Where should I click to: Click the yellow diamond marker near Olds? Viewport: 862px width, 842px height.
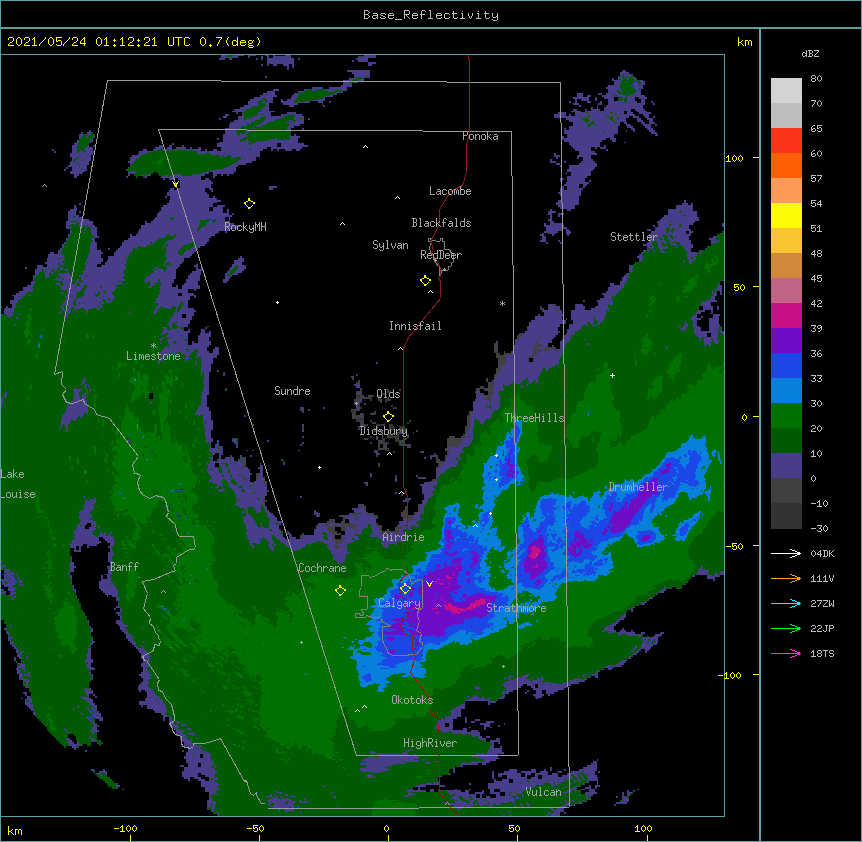(x=388, y=417)
